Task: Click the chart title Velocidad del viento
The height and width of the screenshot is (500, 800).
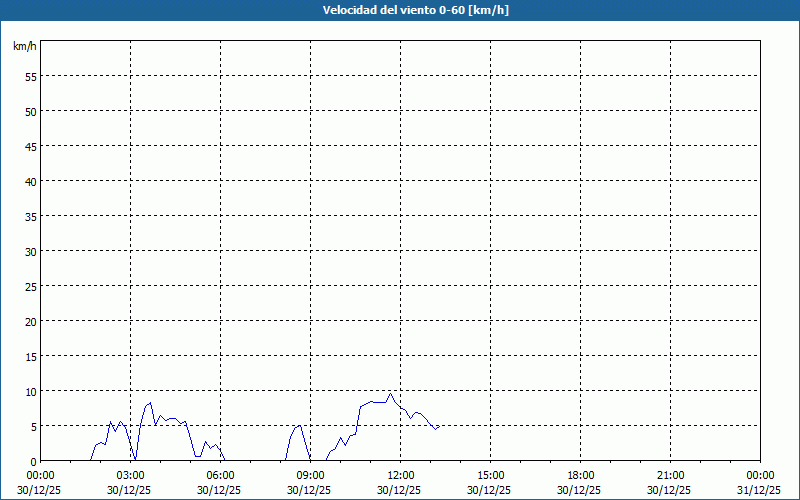Action: tap(400, 11)
